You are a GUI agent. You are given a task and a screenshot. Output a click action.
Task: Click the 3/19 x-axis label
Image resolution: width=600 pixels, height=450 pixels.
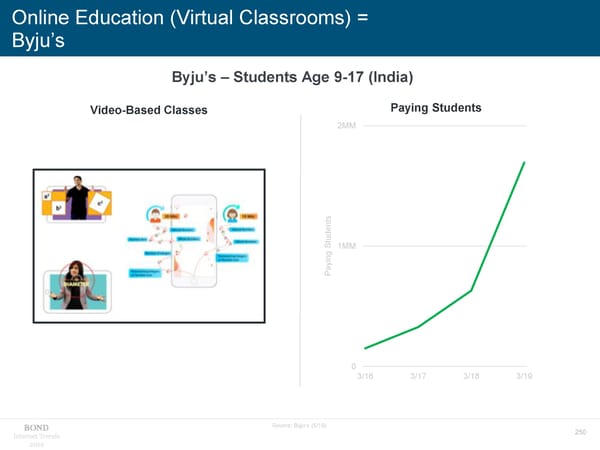click(524, 375)
